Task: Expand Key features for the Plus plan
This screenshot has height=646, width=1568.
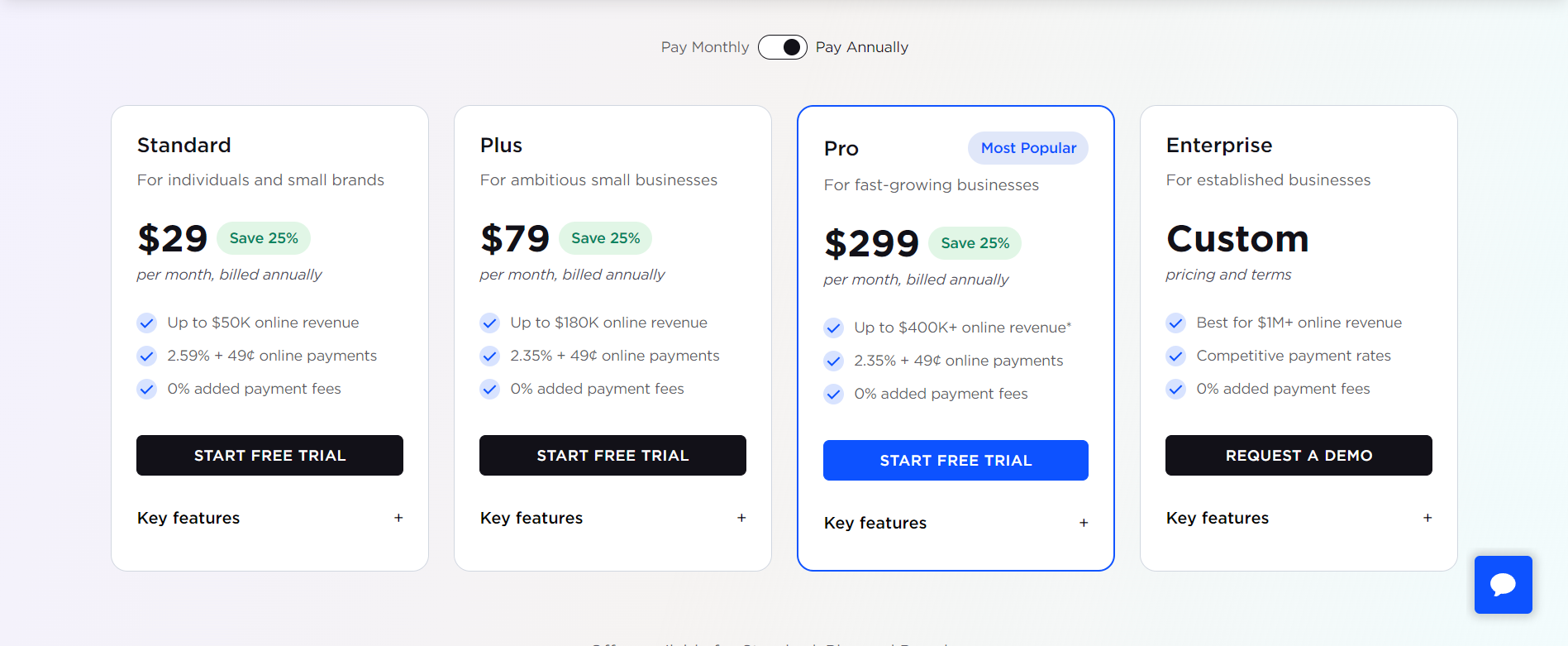Action: pyautogui.click(x=741, y=518)
